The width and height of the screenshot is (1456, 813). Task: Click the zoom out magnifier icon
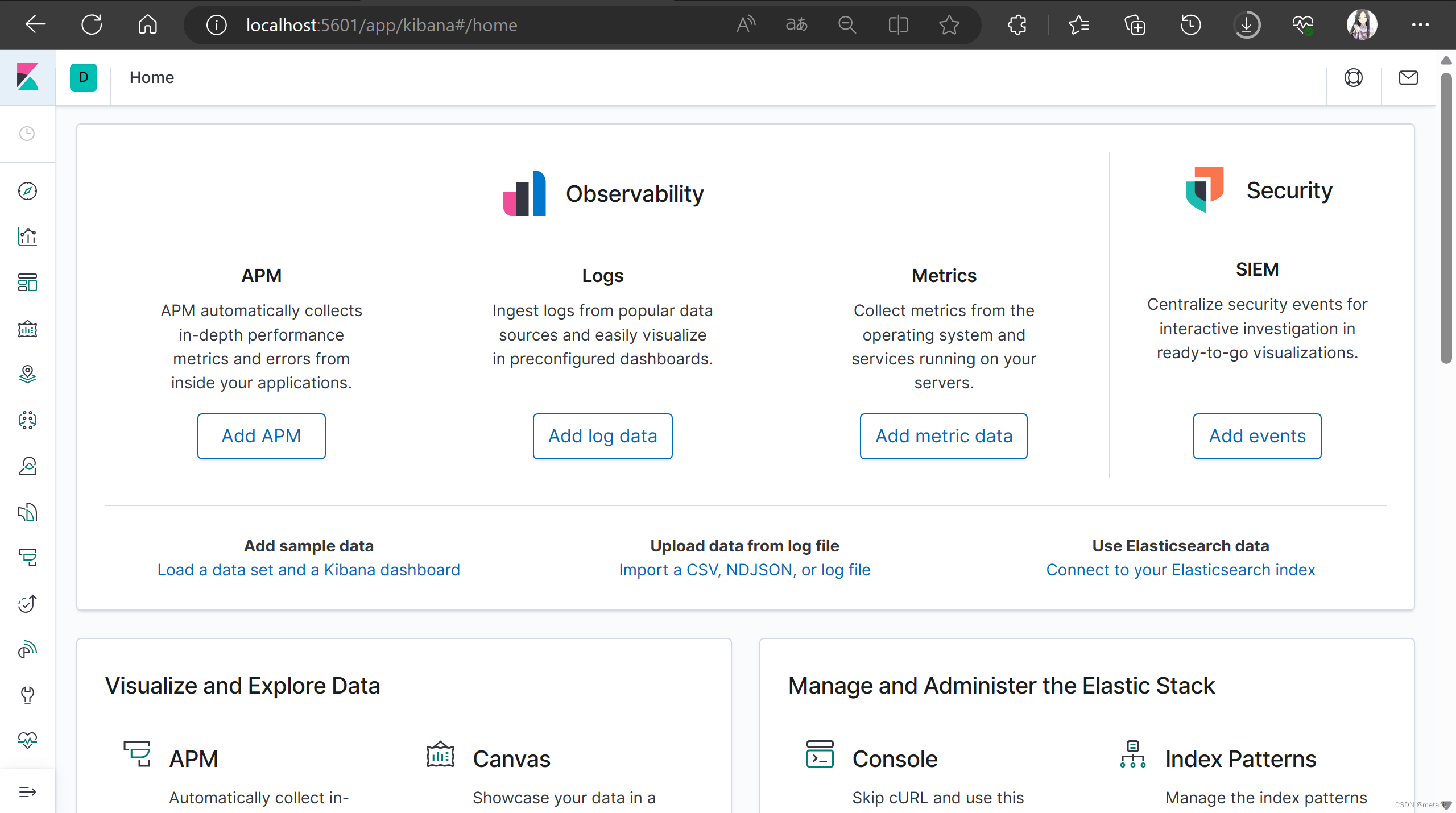click(x=847, y=24)
